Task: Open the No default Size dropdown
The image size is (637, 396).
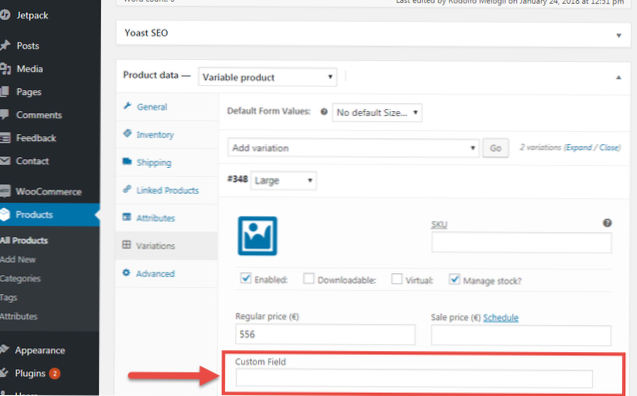Action: click(377, 113)
